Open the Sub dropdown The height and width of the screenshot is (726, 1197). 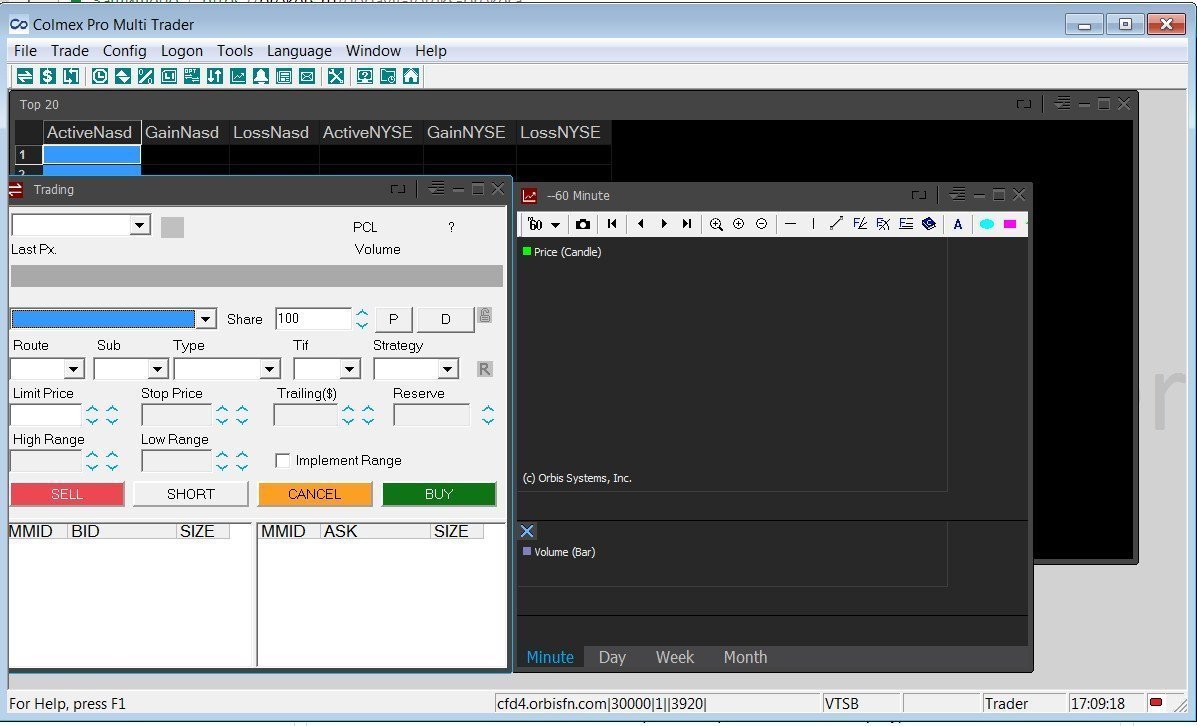tap(157, 369)
